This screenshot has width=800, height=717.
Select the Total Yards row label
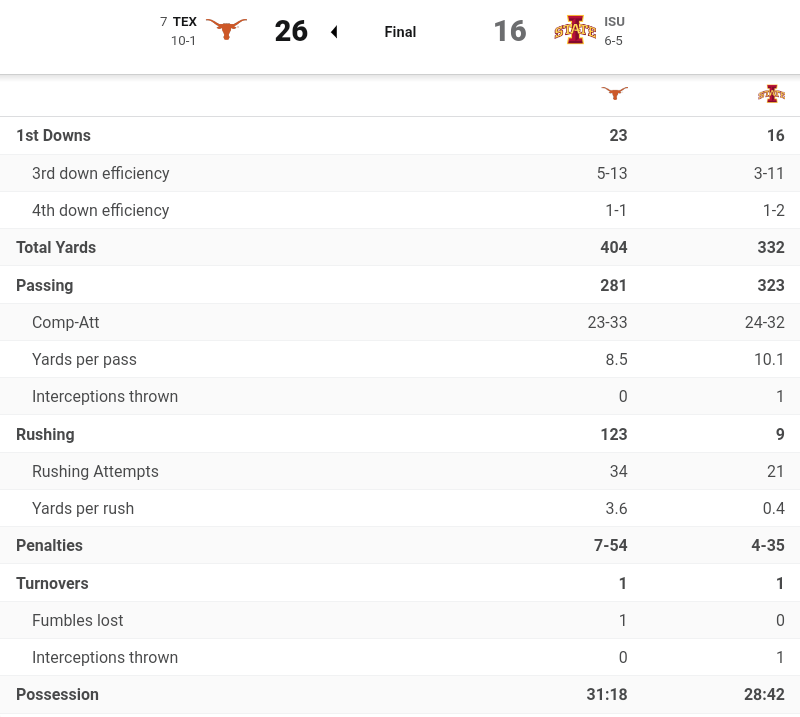pyautogui.click(x=56, y=248)
